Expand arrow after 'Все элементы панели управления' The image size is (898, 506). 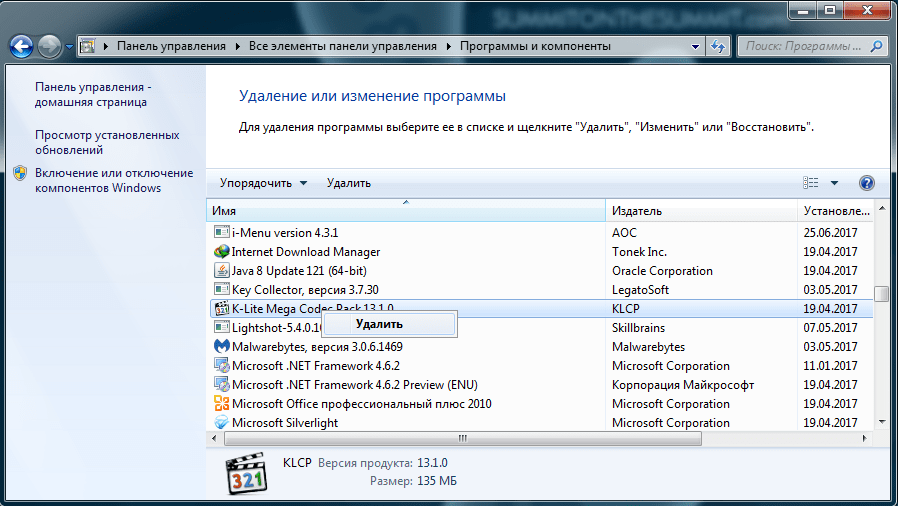(448, 46)
